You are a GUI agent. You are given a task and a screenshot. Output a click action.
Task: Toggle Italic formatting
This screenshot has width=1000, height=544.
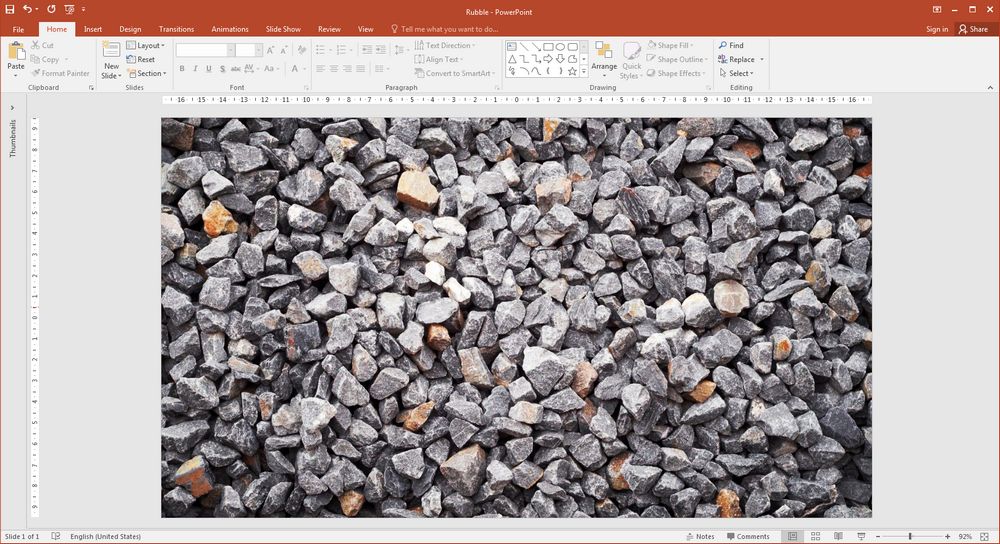click(x=195, y=68)
